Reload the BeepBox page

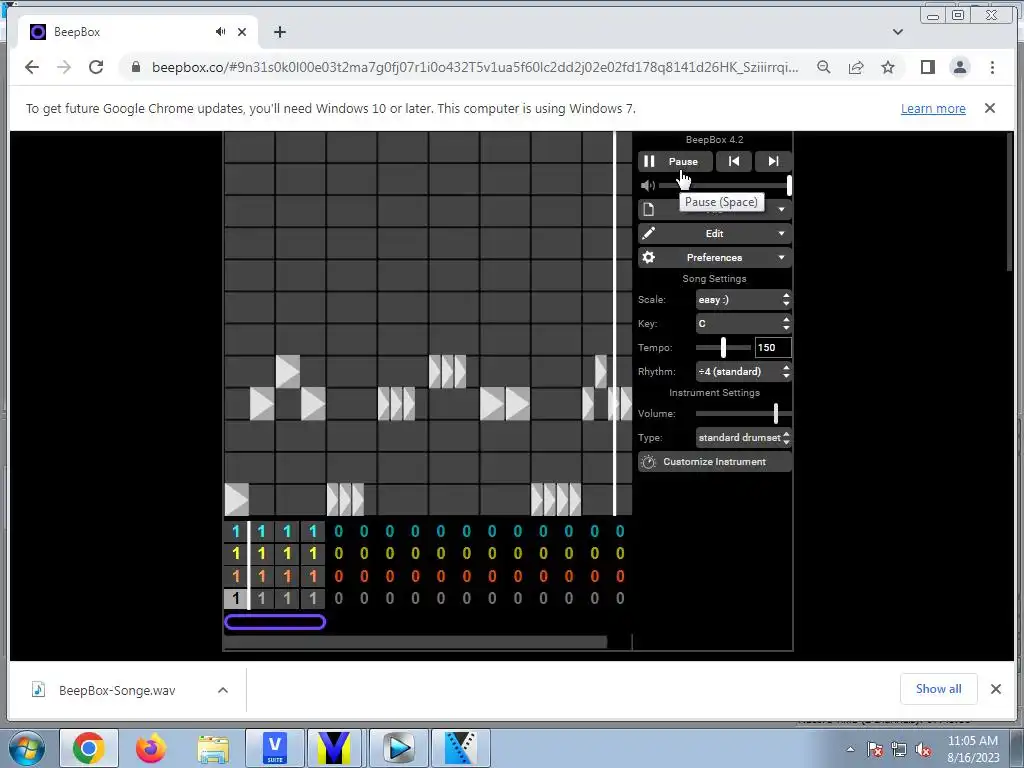(x=96, y=67)
